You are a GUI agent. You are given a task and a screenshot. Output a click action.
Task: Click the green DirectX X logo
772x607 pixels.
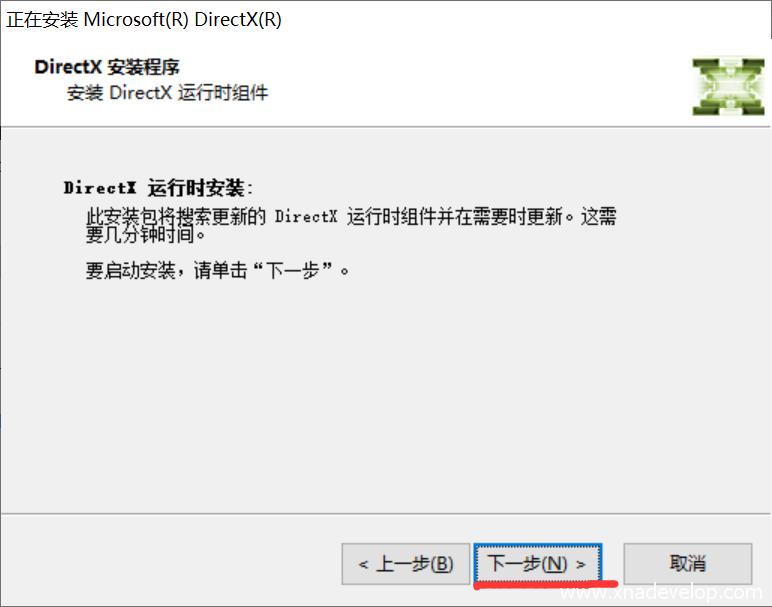pyautogui.click(x=728, y=87)
